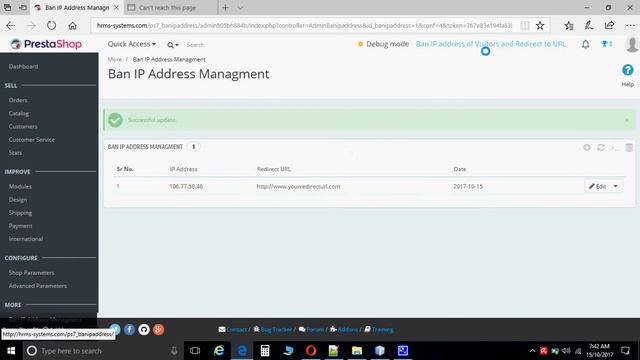The height and width of the screenshot is (360, 640).
Task: Click the Help question mark icon
Action: coord(627,70)
